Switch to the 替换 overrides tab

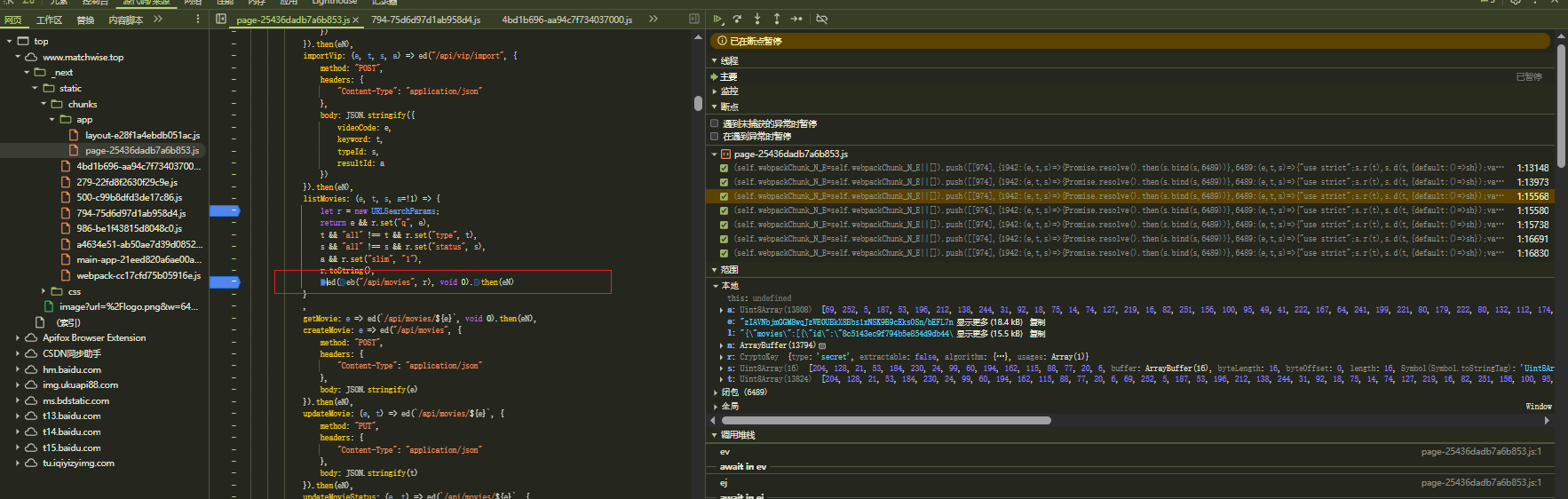(x=85, y=20)
